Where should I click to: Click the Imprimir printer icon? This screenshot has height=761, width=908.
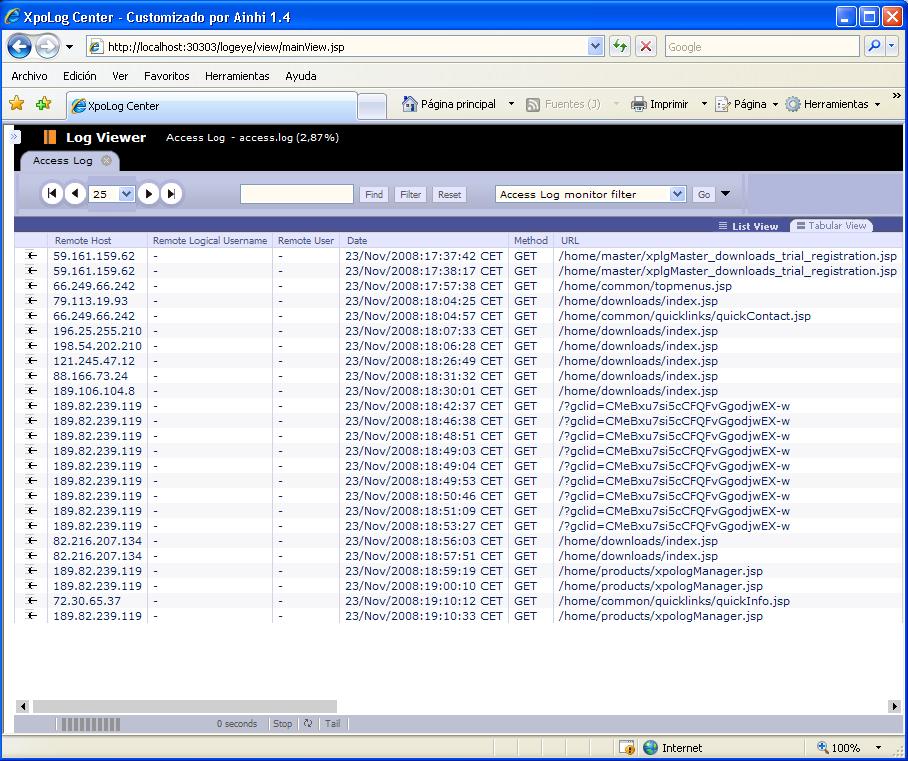point(638,104)
